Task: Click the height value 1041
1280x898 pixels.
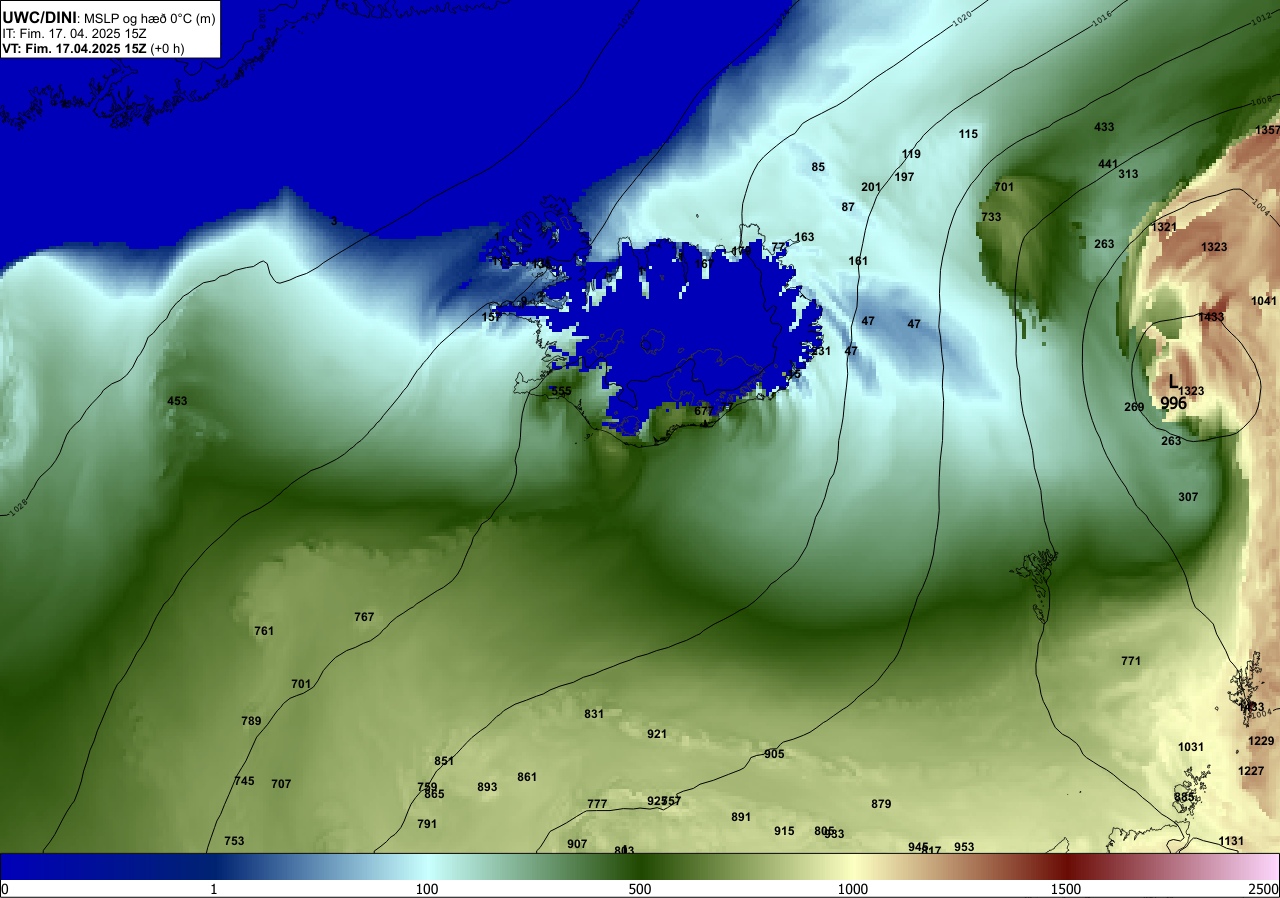Action: point(1264,301)
